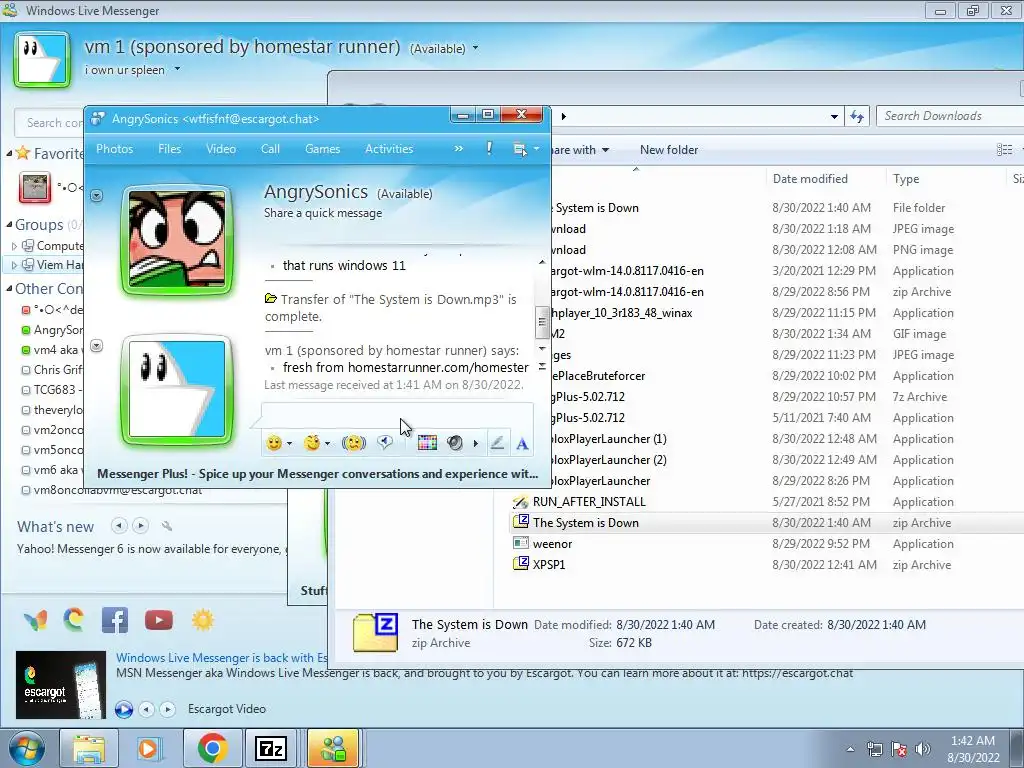Image resolution: width=1024 pixels, height=768 pixels.
Task: Open the volume speaker icon in the system tray
Action: 923,749
